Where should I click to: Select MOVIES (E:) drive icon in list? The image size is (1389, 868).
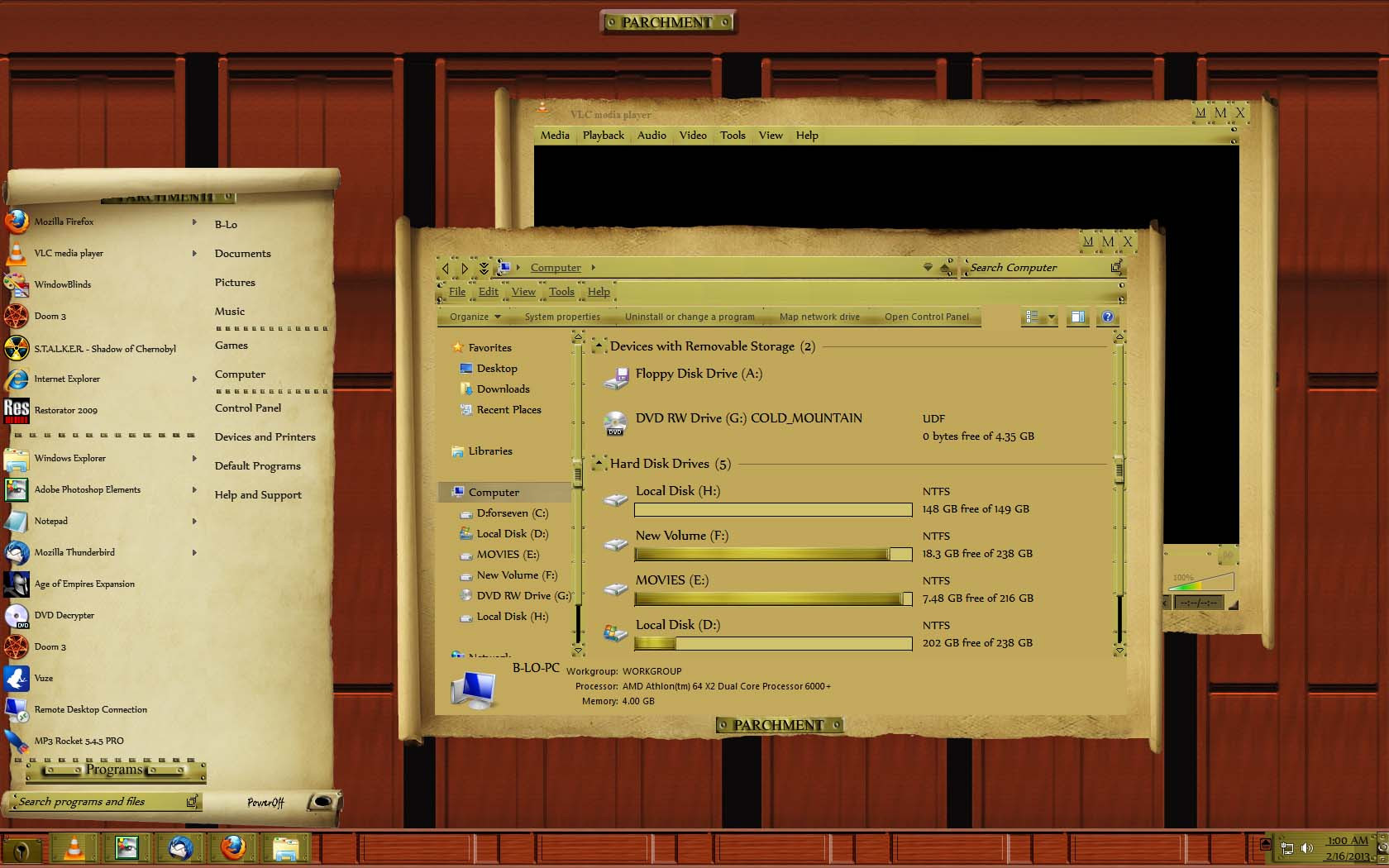(x=616, y=589)
